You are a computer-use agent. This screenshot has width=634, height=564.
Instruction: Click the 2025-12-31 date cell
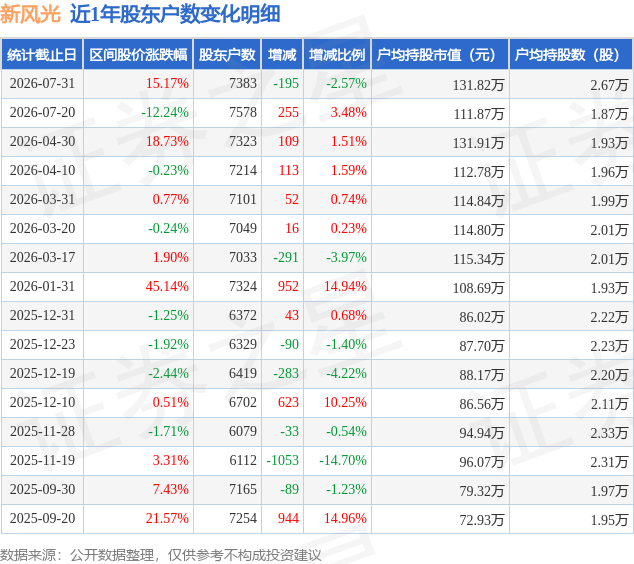(42, 316)
